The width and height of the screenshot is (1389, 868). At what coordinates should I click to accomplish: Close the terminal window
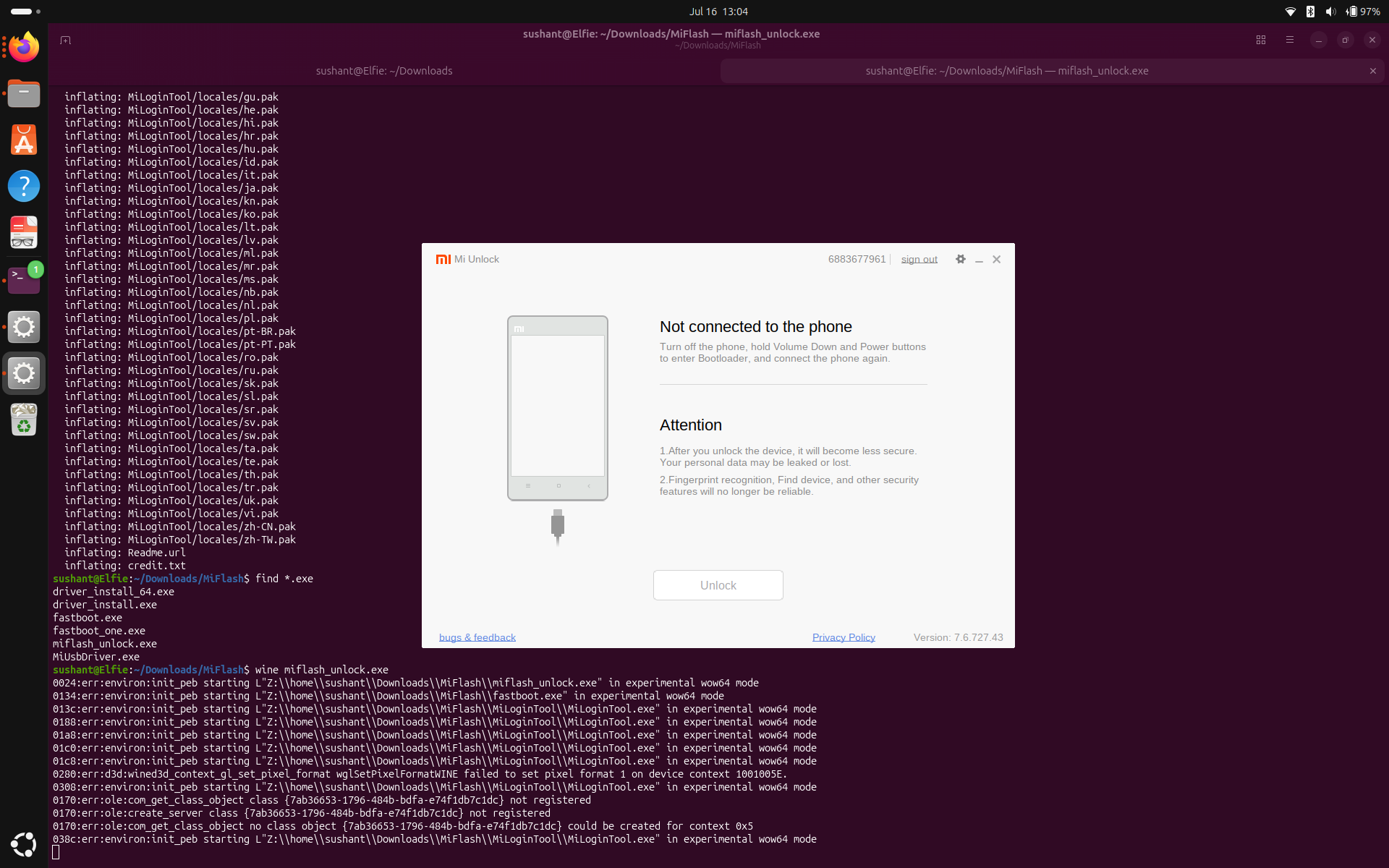point(1372,40)
